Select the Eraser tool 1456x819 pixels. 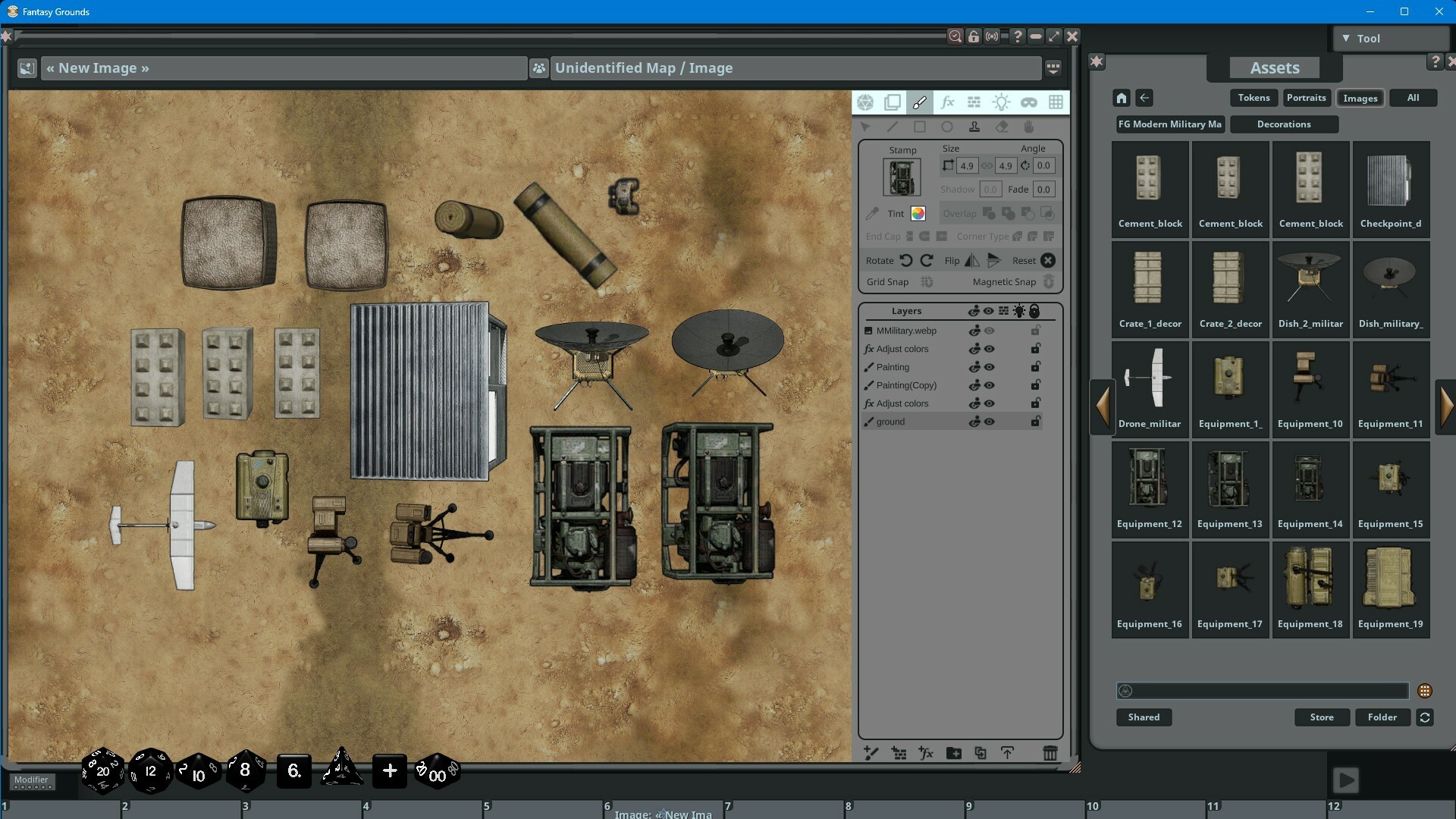coord(1002,127)
